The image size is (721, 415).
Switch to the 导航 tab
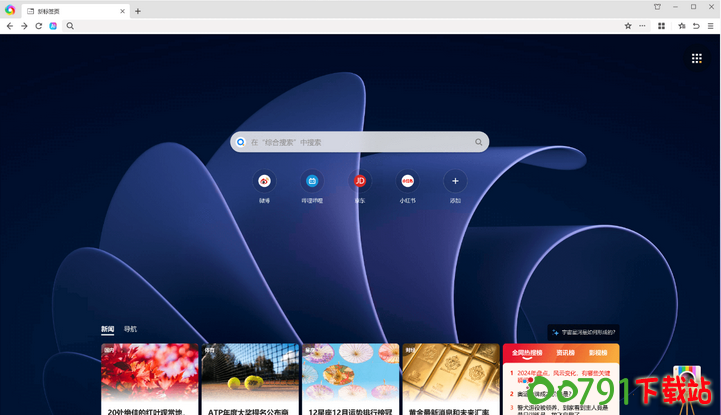pos(131,329)
